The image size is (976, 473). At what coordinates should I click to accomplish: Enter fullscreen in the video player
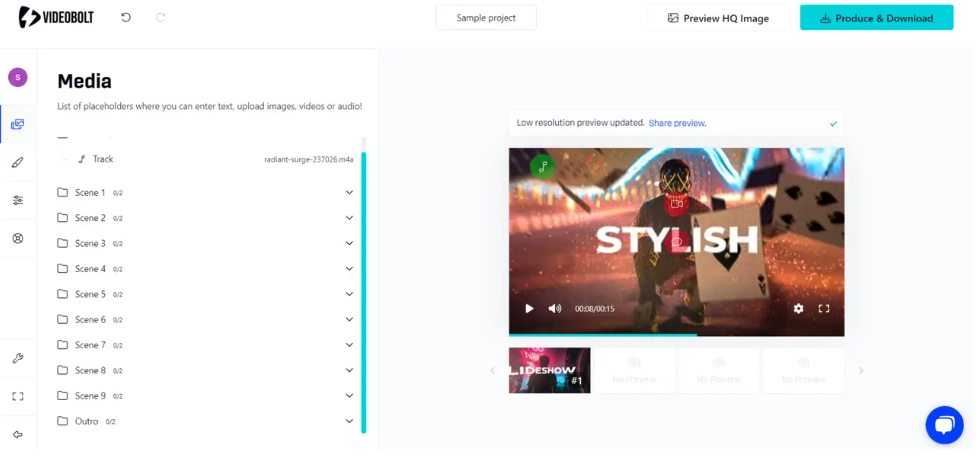(x=824, y=308)
